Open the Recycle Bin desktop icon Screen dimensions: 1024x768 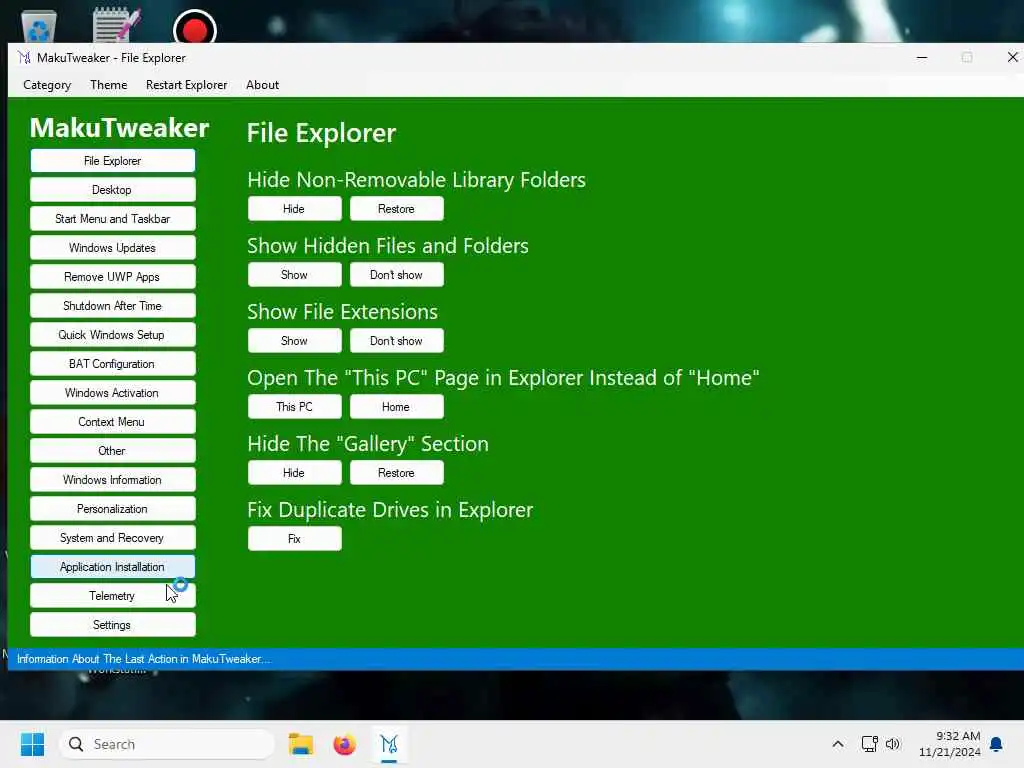pos(39,26)
